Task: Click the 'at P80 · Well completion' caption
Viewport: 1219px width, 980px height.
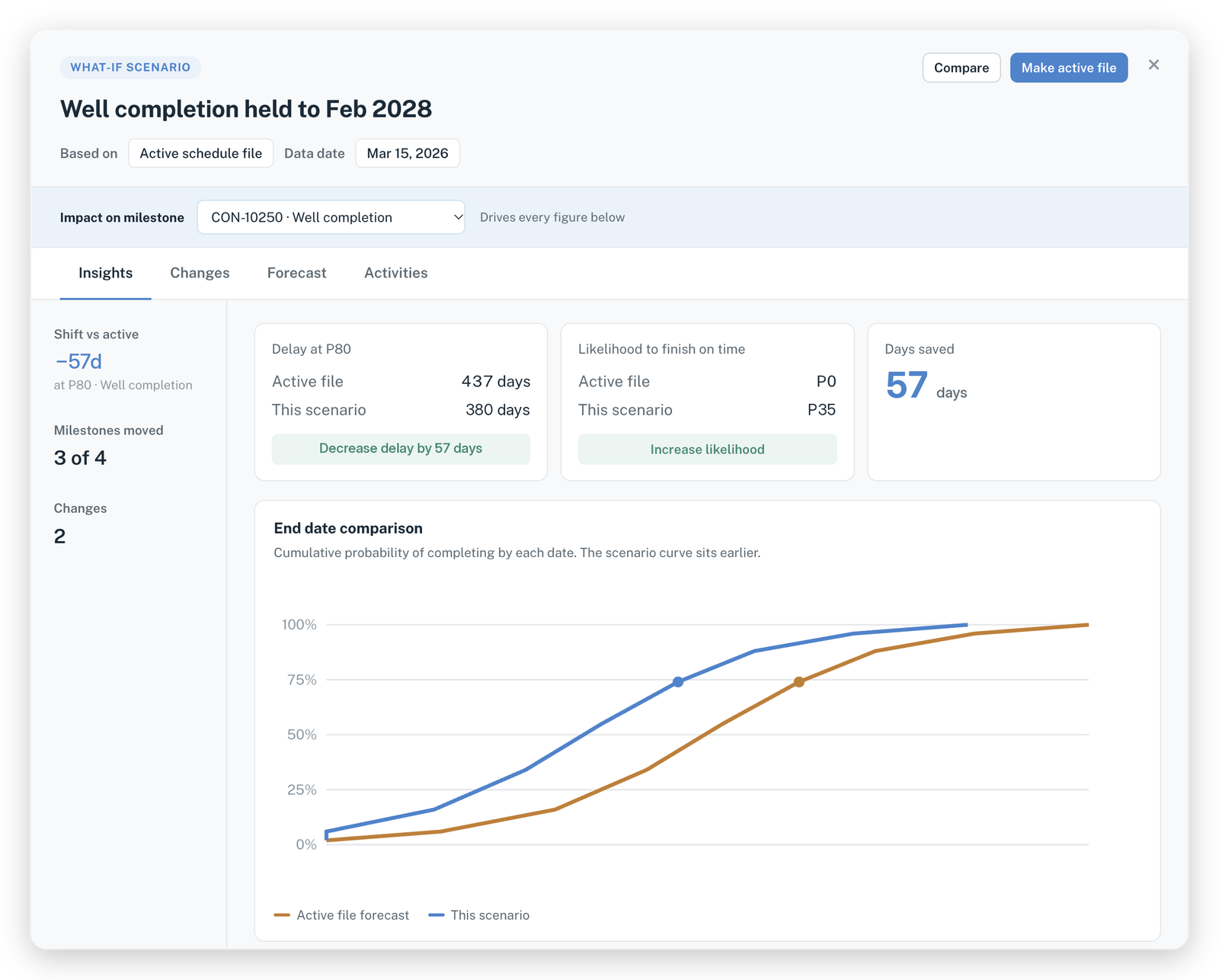Action: click(123, 385)
